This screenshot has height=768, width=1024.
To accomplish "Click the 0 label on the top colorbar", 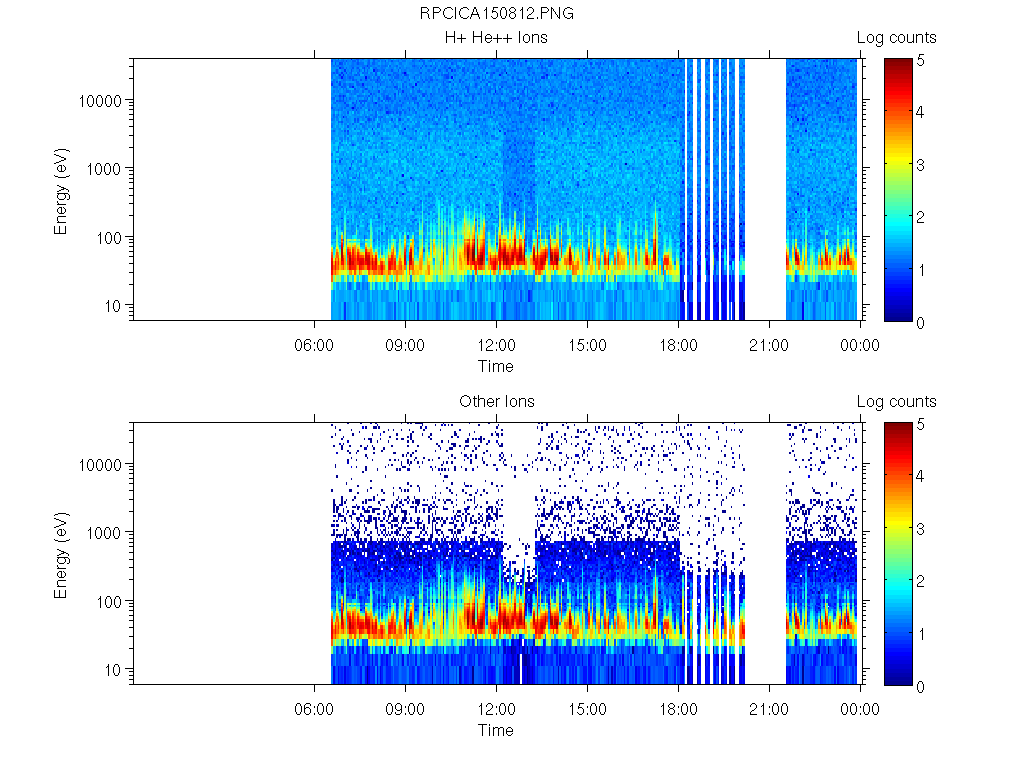I will 920,323.
